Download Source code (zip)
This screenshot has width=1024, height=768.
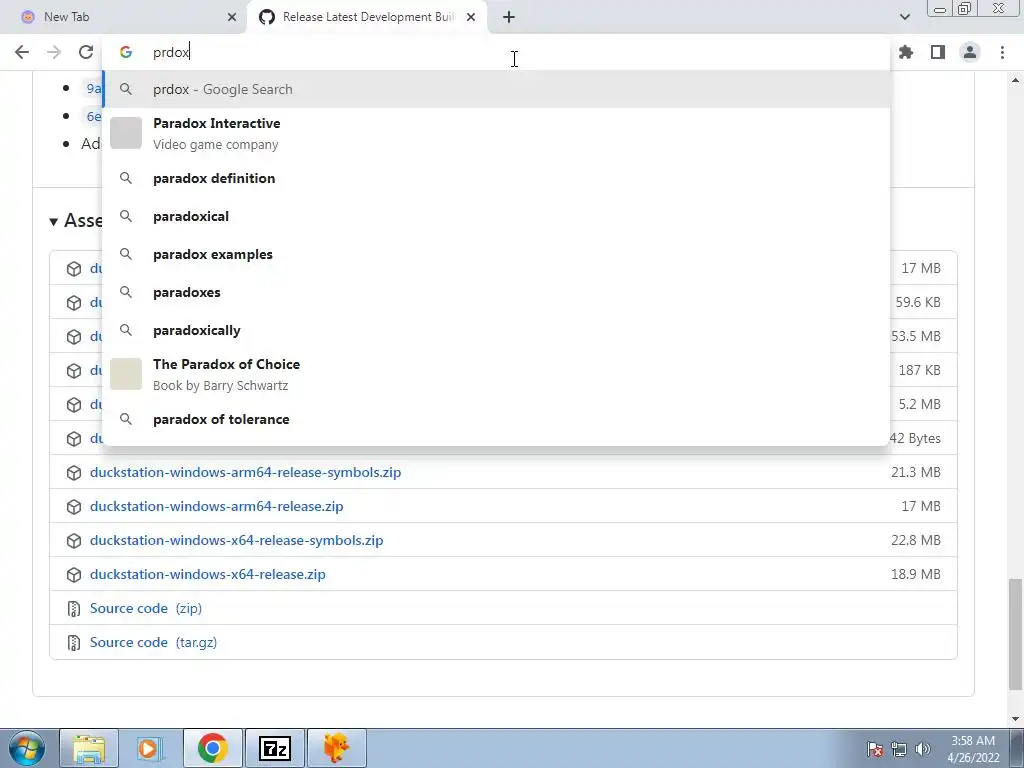(x=146, y=608)
